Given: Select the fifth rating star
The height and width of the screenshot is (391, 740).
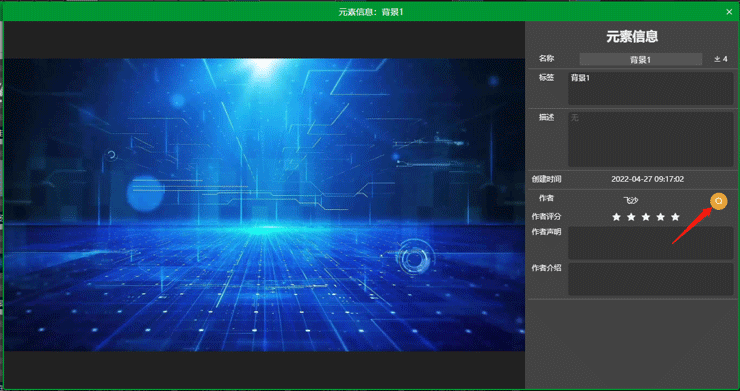Looking at the screenshot, I should [675, 217].
